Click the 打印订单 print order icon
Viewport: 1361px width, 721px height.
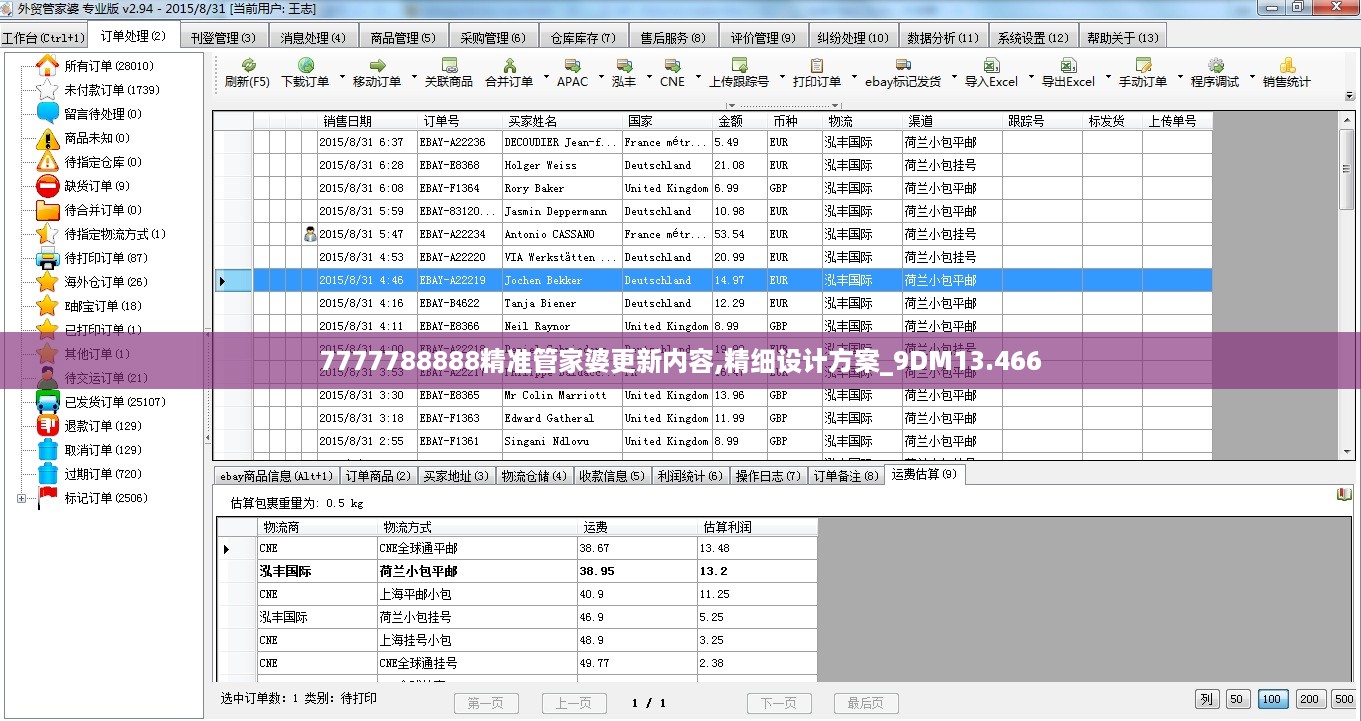point(817,66)
